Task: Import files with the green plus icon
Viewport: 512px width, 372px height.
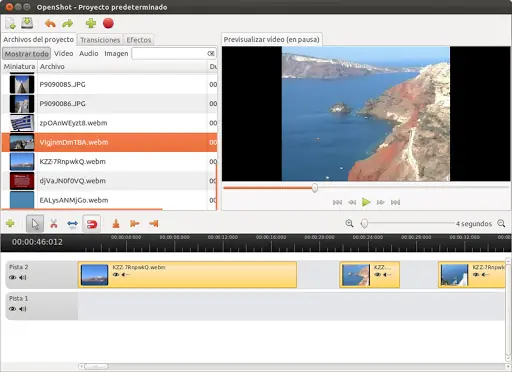Action: coord(91,23)
